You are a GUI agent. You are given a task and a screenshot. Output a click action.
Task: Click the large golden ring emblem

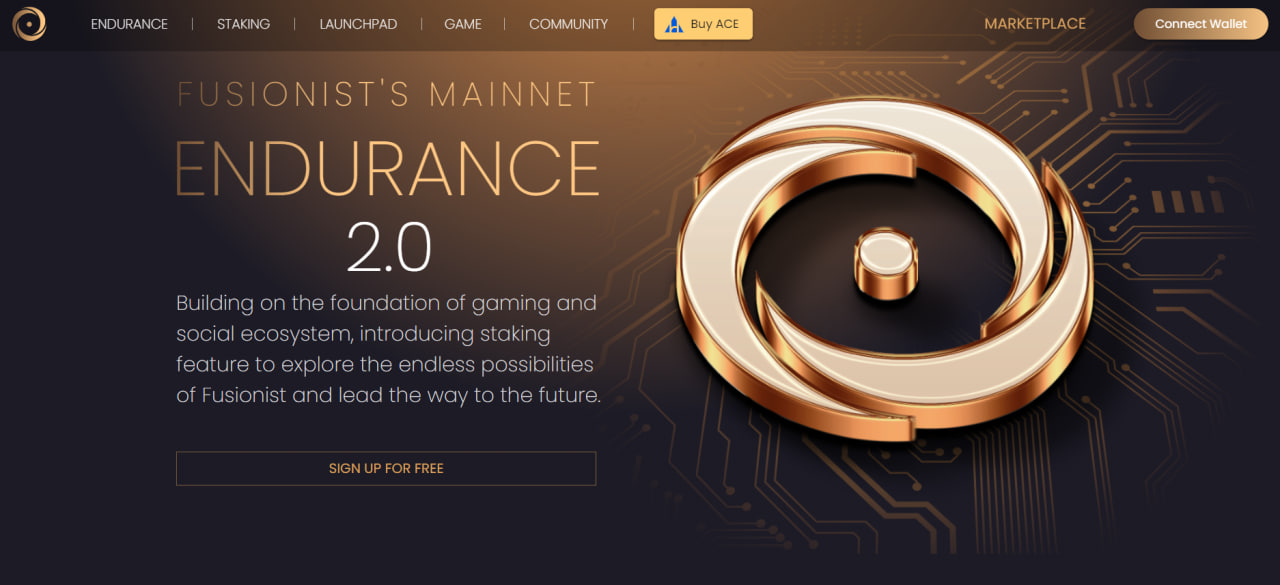pos(885,268)
